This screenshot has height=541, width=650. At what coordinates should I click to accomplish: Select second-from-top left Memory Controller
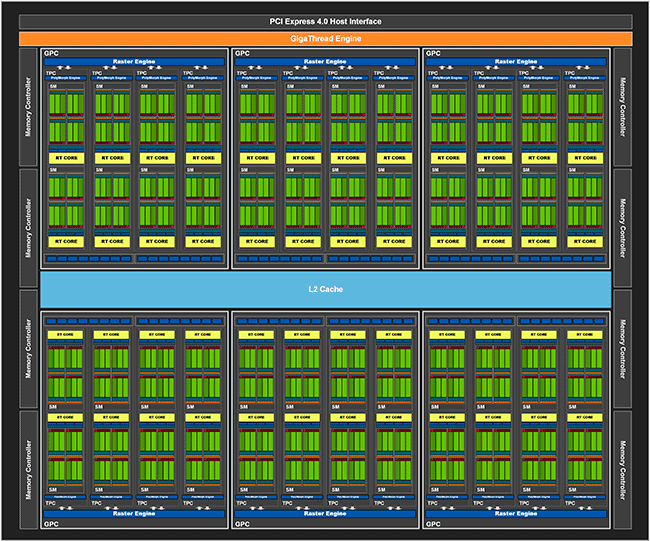click(28, 226)
